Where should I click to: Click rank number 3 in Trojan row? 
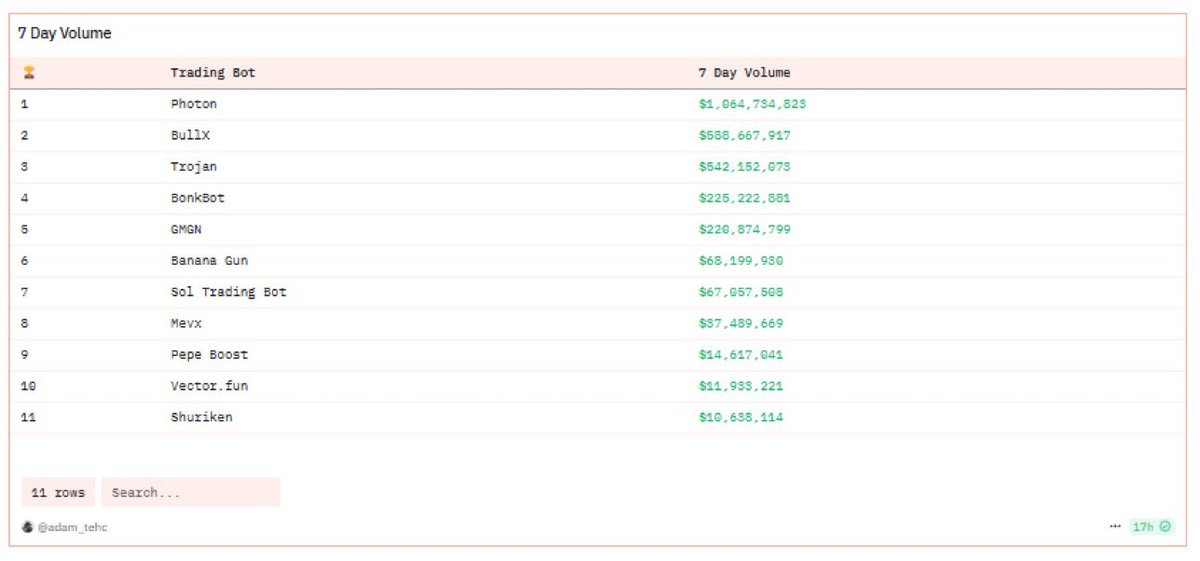[24, 166]
